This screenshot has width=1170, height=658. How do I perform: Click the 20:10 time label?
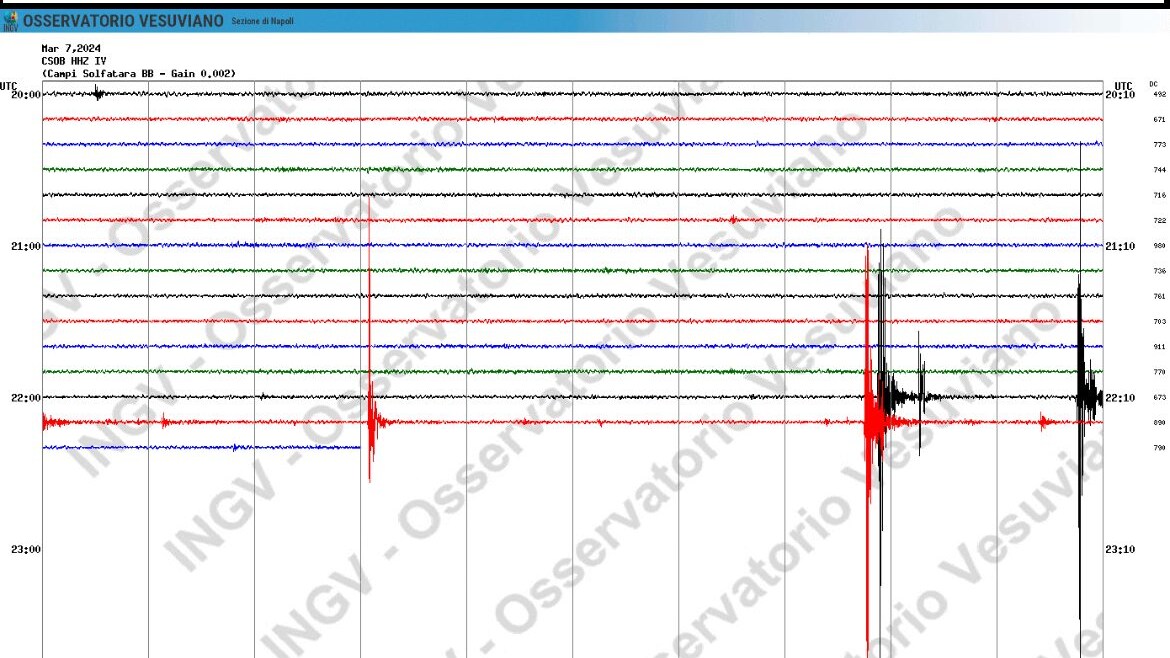tap(1120, 95)
